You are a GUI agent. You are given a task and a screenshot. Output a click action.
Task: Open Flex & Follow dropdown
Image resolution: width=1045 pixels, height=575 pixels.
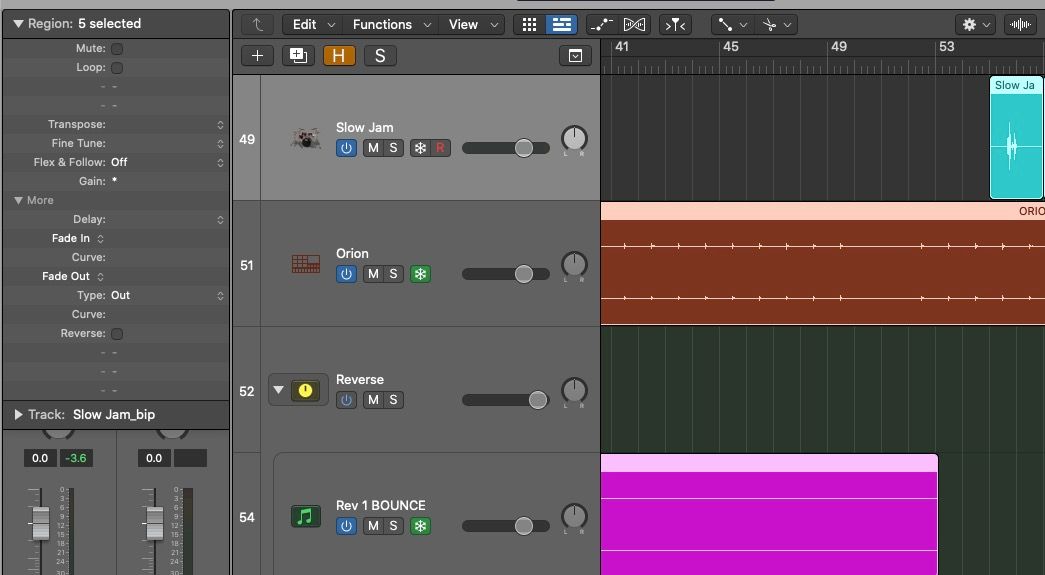point(220,163)
